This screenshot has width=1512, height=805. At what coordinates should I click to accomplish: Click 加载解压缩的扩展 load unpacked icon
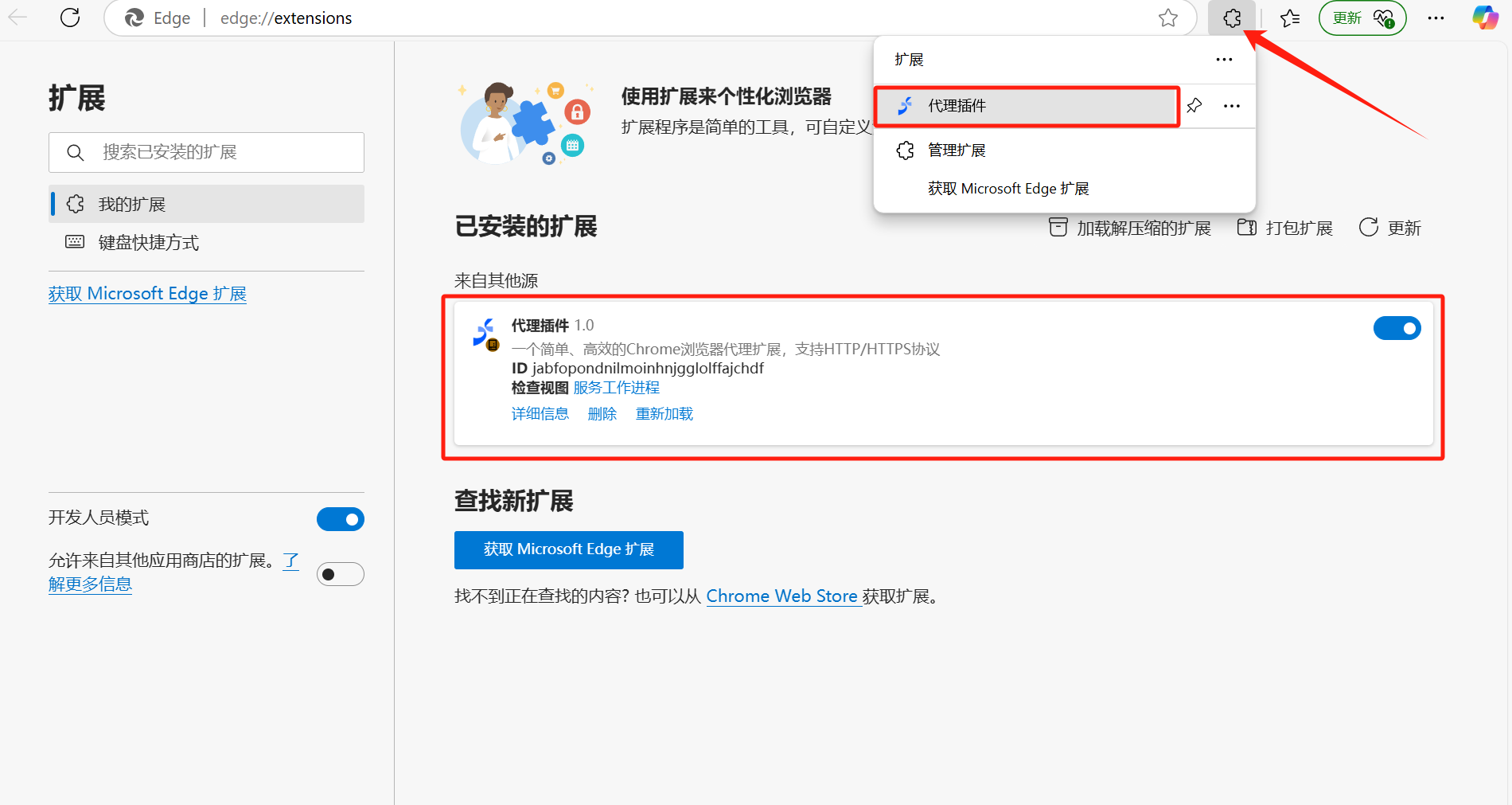[1058, 228]
